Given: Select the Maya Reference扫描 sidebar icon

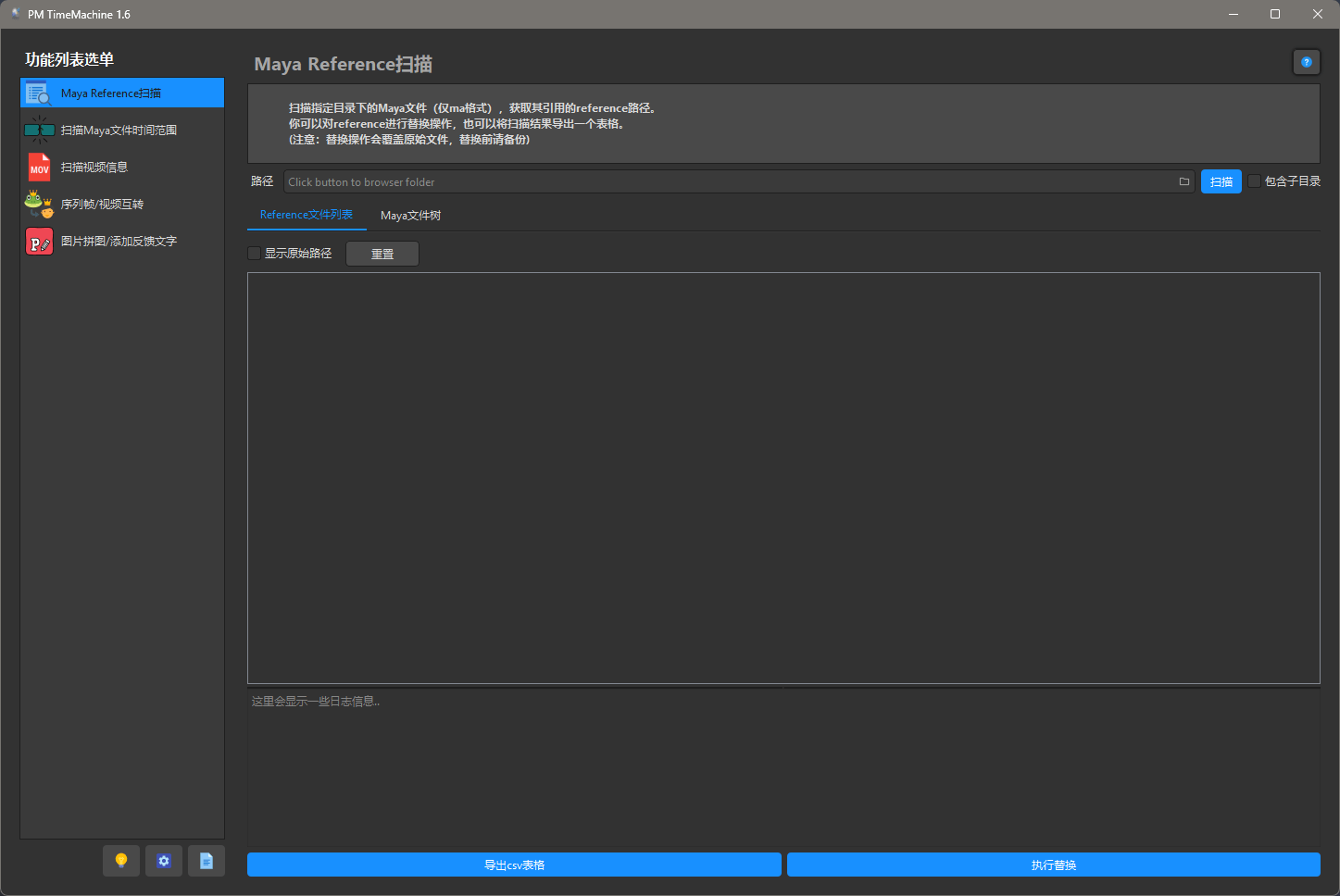Looking at the screenshot, I should pyautogui.click(x=39, y=93).
